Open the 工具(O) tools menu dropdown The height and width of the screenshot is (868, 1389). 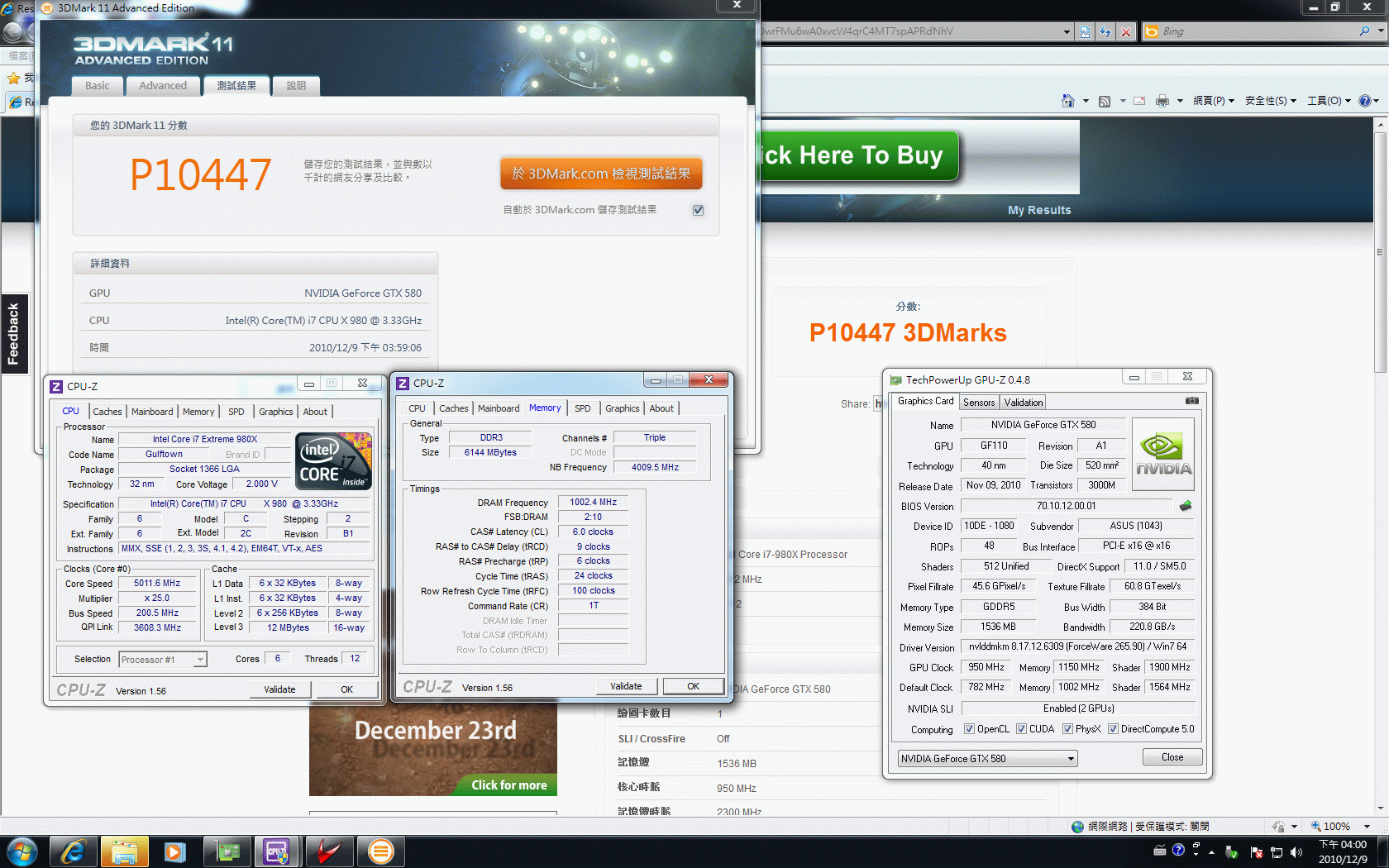click(1329, 101)
